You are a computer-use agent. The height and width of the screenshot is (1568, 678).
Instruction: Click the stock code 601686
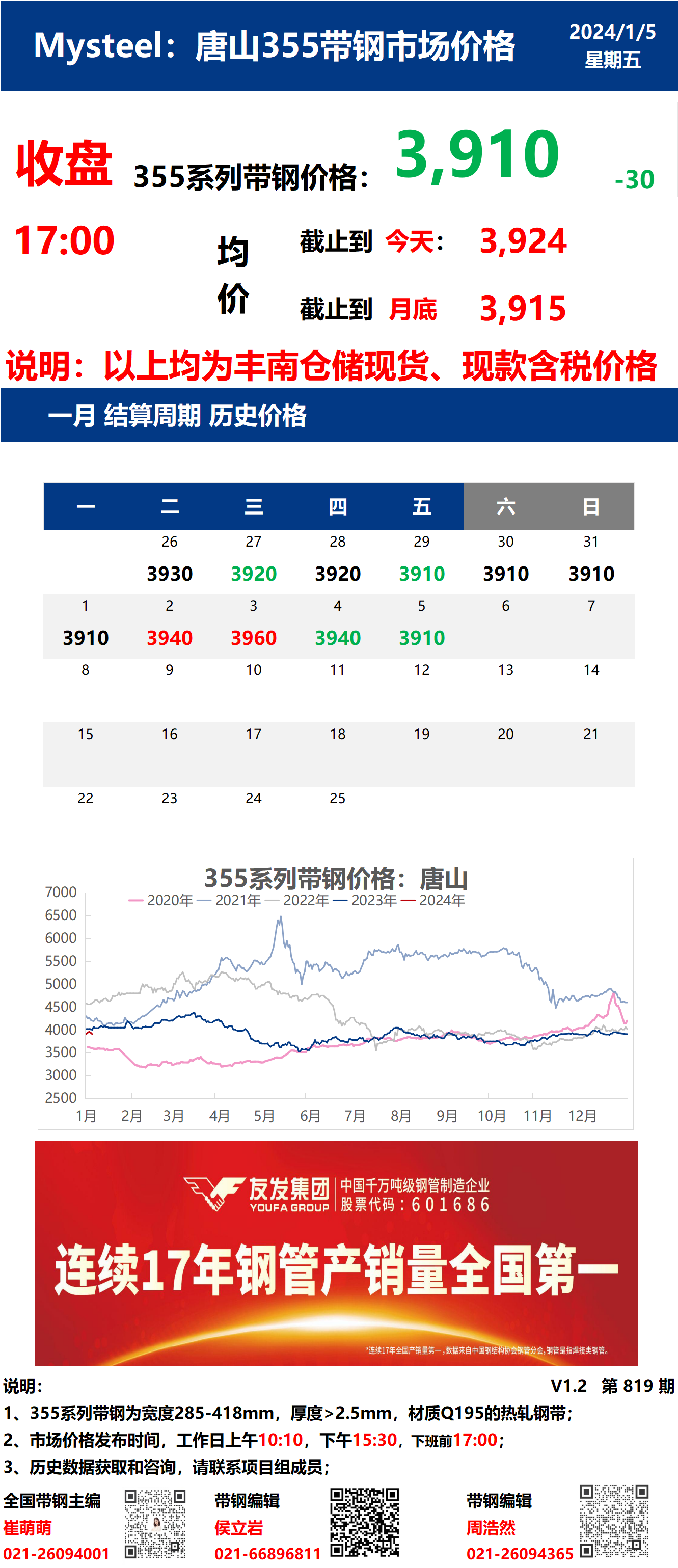tap(451, 1205)
